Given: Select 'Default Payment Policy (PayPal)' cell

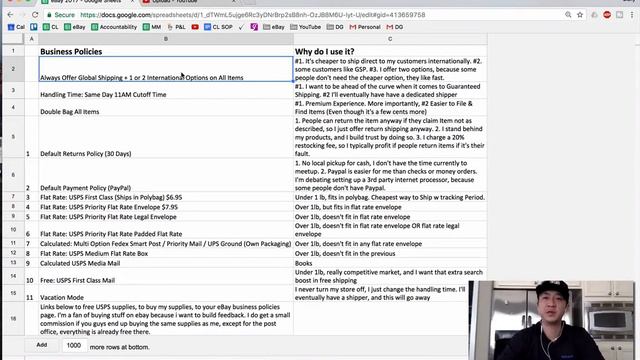Looking at the screenshot, I should coord(166,175).
